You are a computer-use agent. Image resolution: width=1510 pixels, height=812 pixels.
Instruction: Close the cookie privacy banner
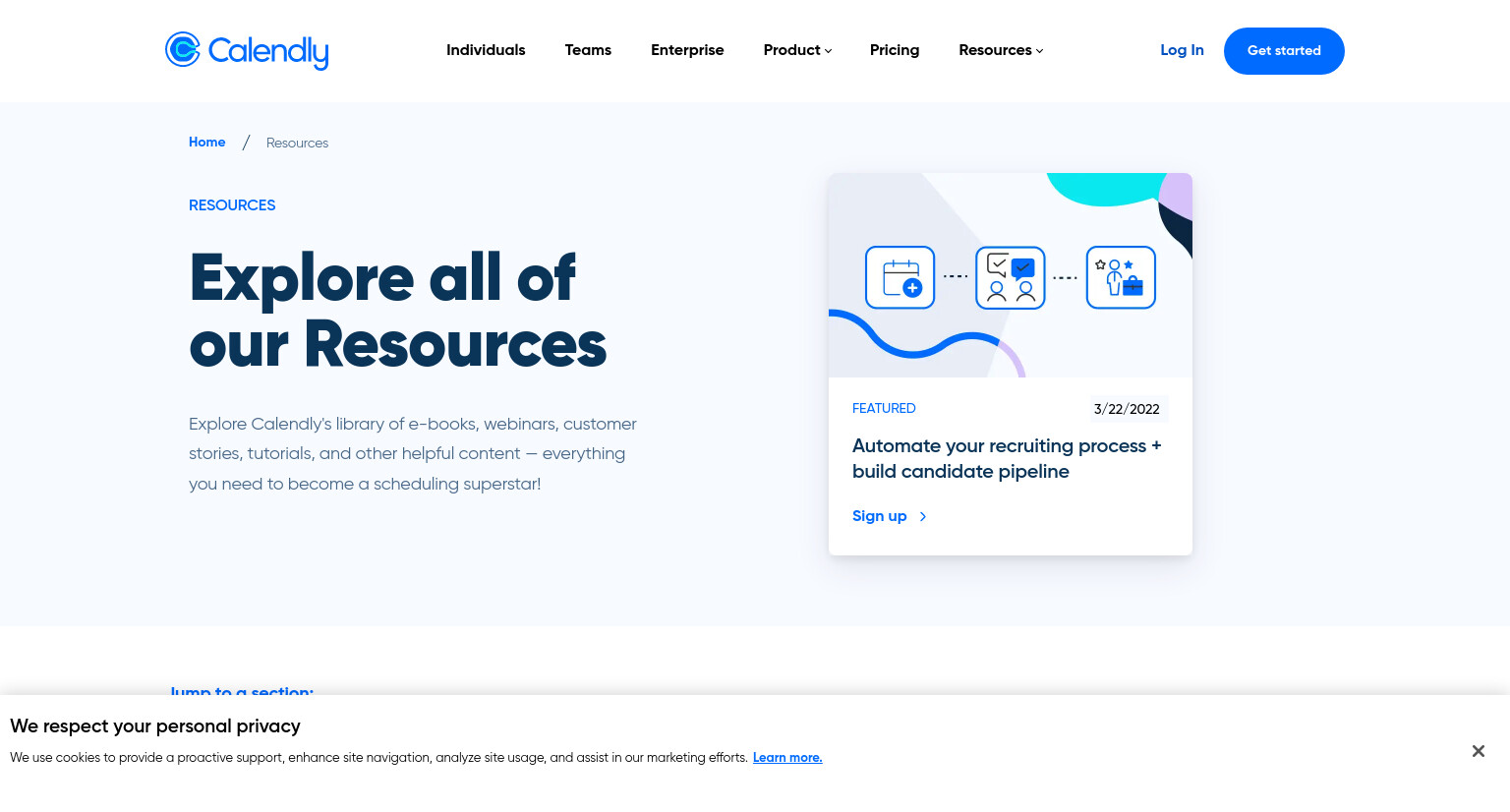click(1478, 751)
